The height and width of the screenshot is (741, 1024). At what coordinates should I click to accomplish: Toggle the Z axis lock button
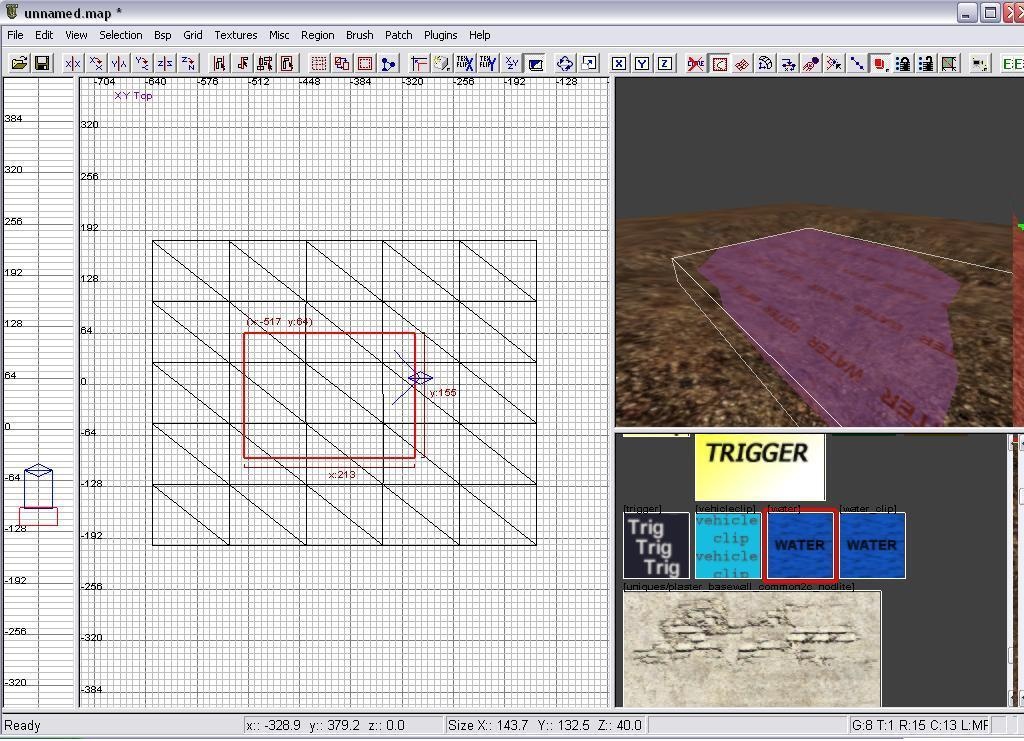coord(665,63)
